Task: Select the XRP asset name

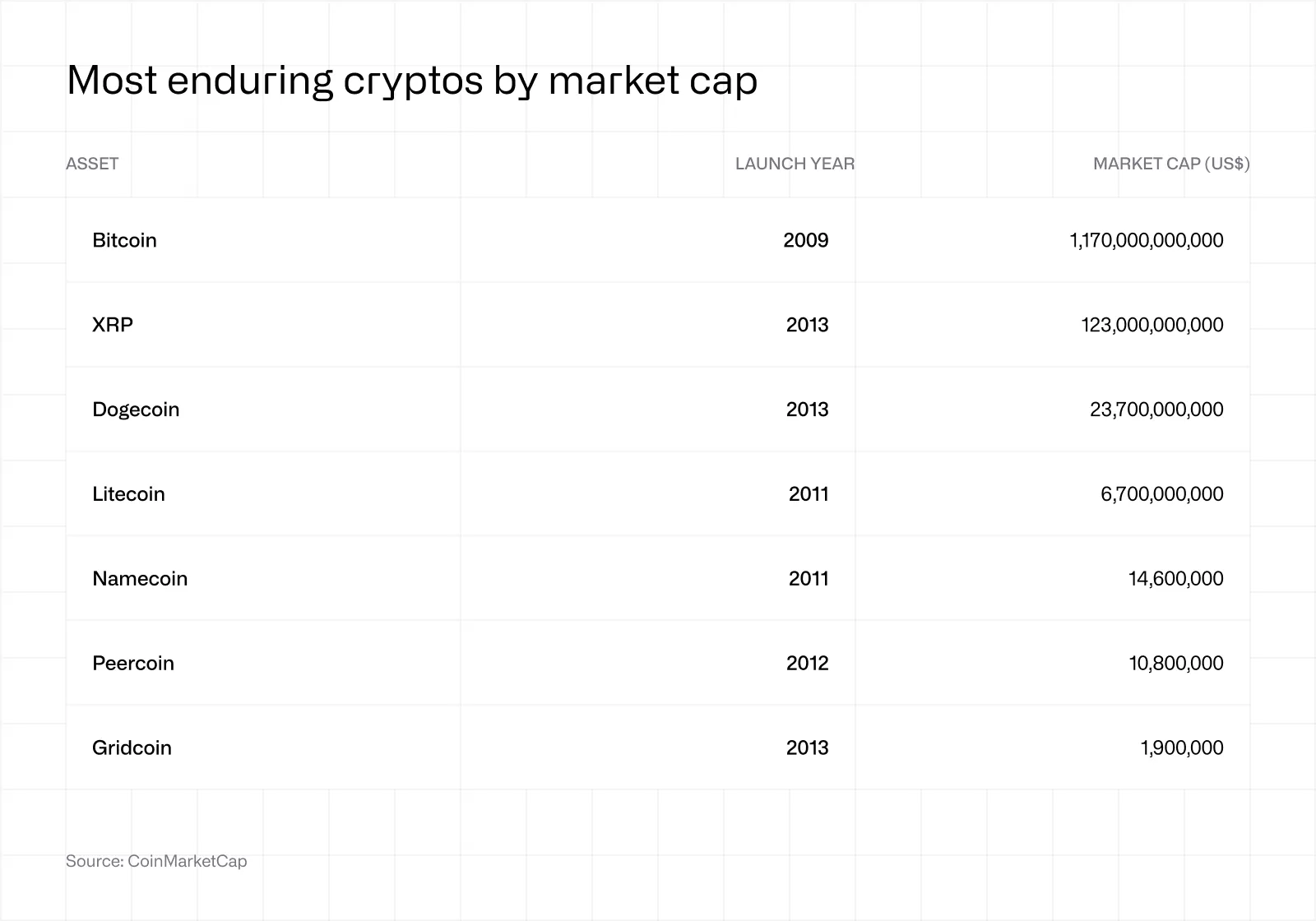Action: [113, 325]
